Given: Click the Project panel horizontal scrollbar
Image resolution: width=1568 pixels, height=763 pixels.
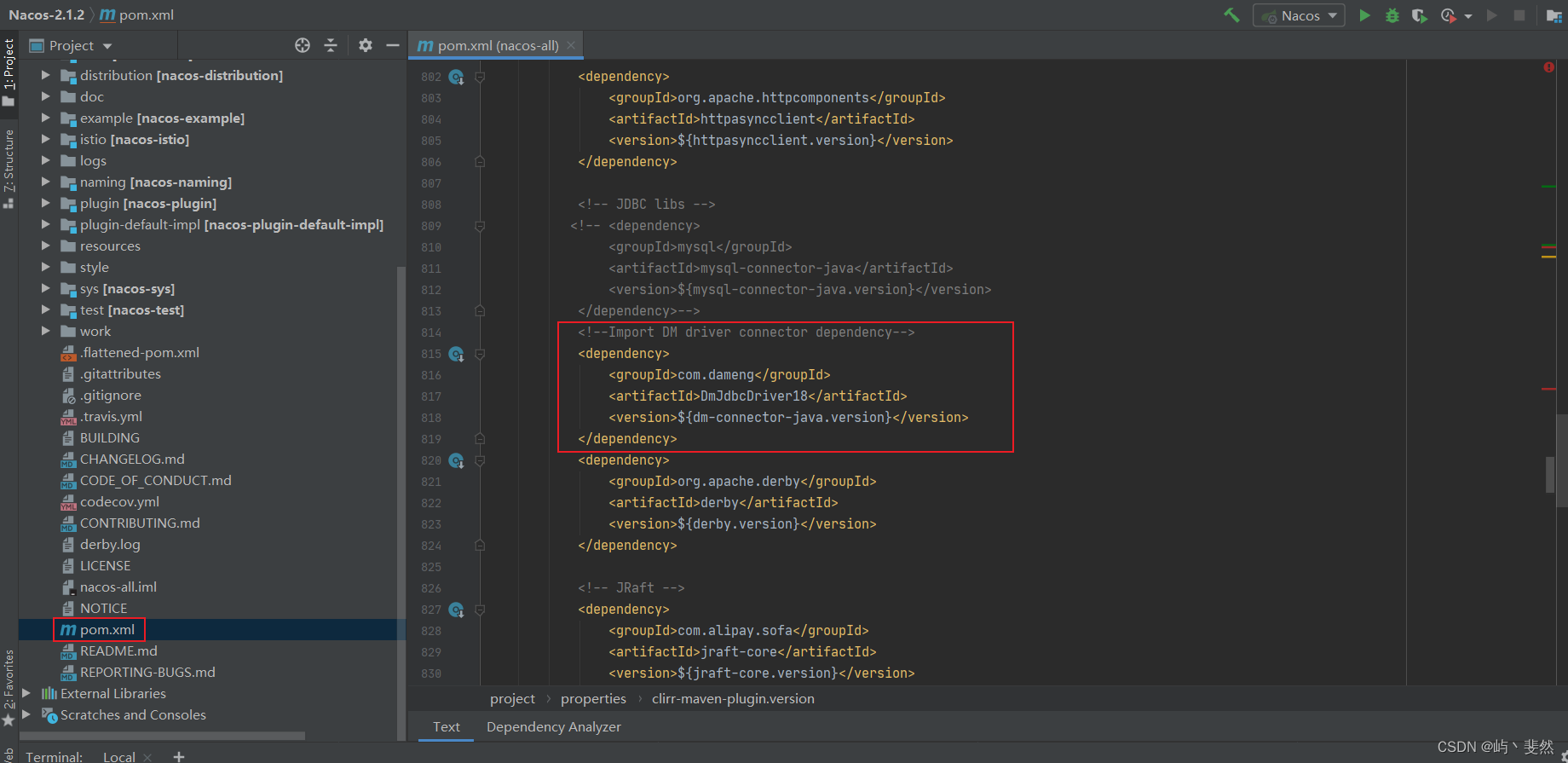Looking at the screenshot, I should coord(162,735).
